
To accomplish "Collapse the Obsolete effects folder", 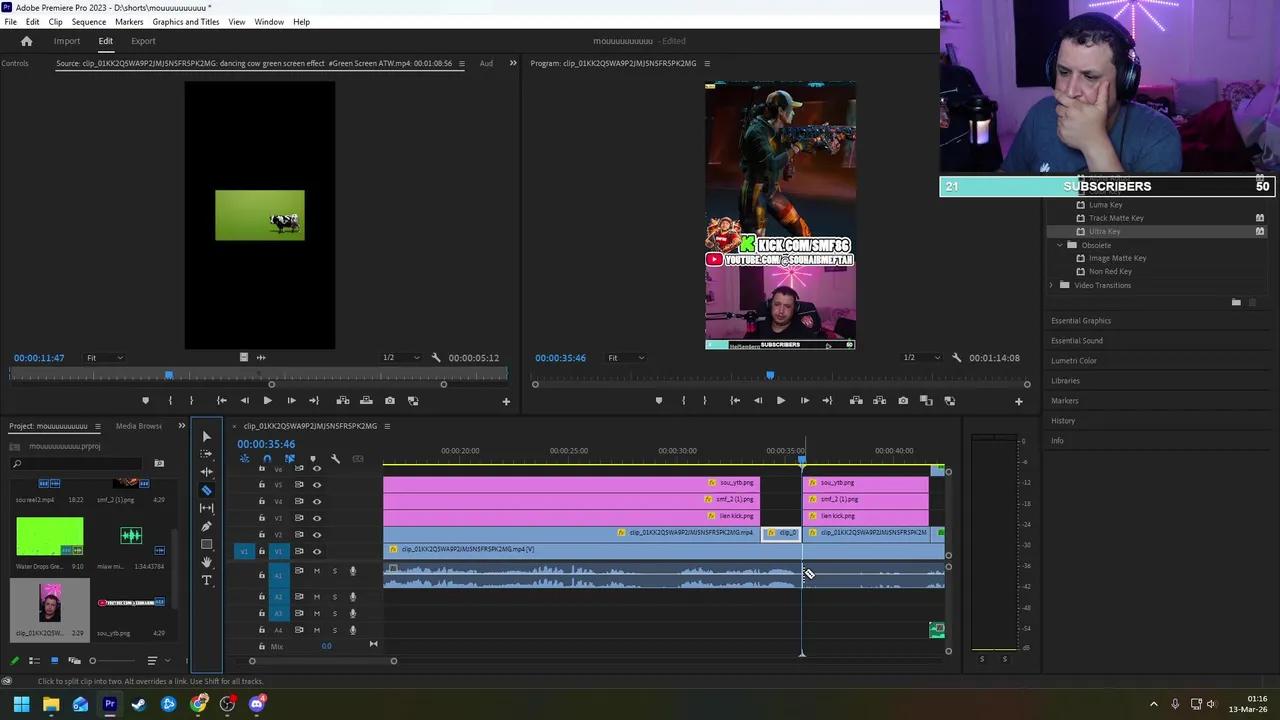I will coord(1060,245).
